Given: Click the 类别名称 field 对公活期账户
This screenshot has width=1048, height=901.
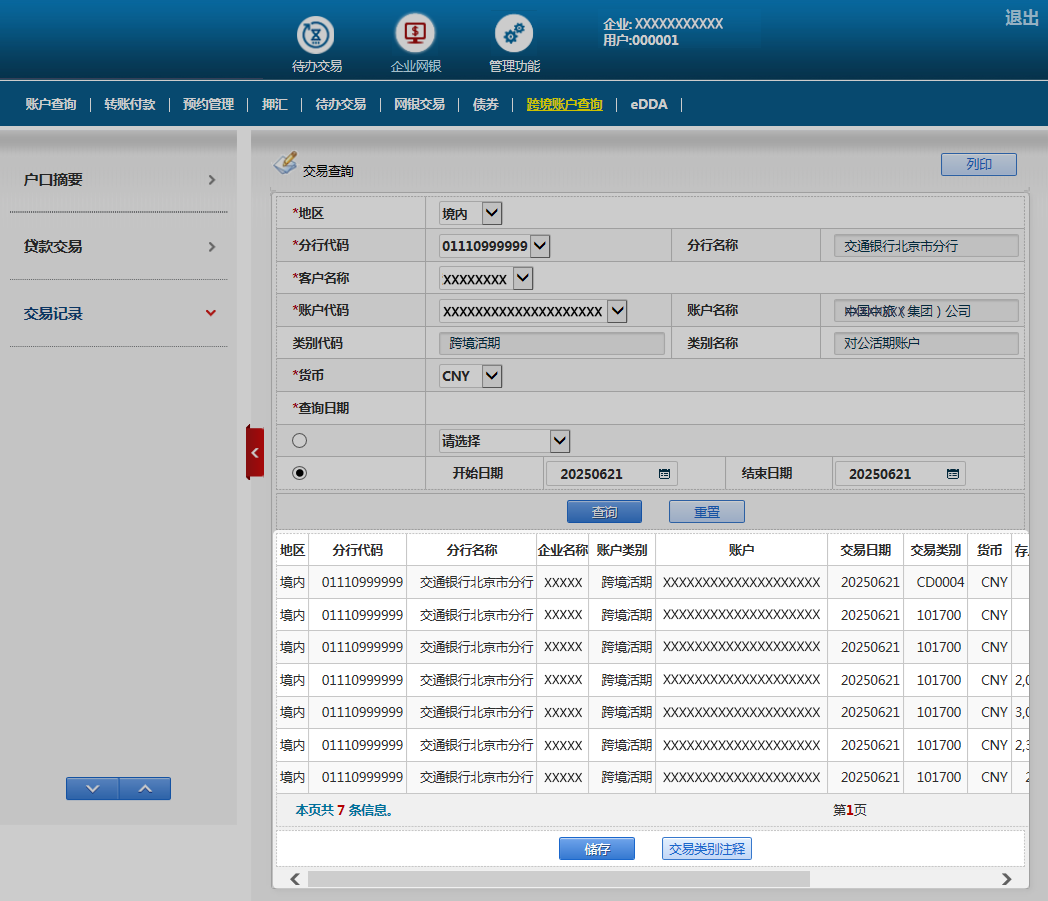Looking at the screenshot, I should (926, 344).
